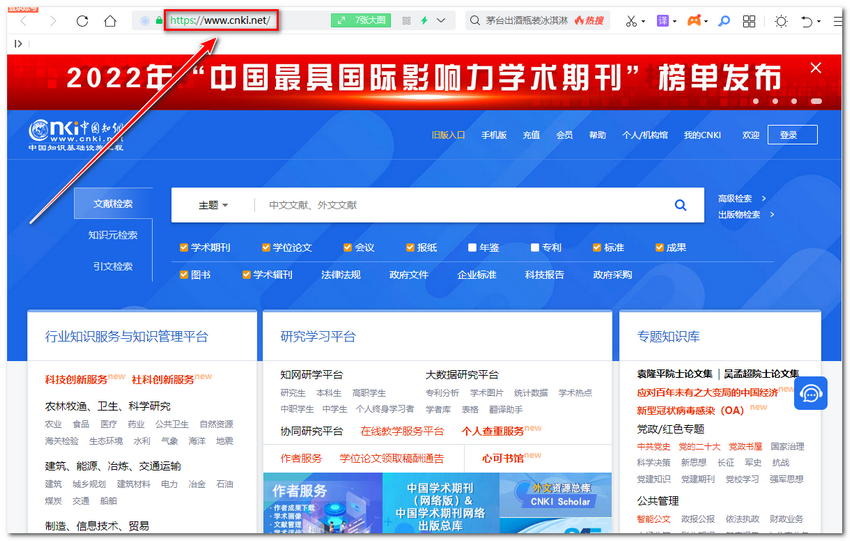Viewport: 850px width, 541px height.
Task: Open the browser home page icon
Action: (x=110, y=21)
